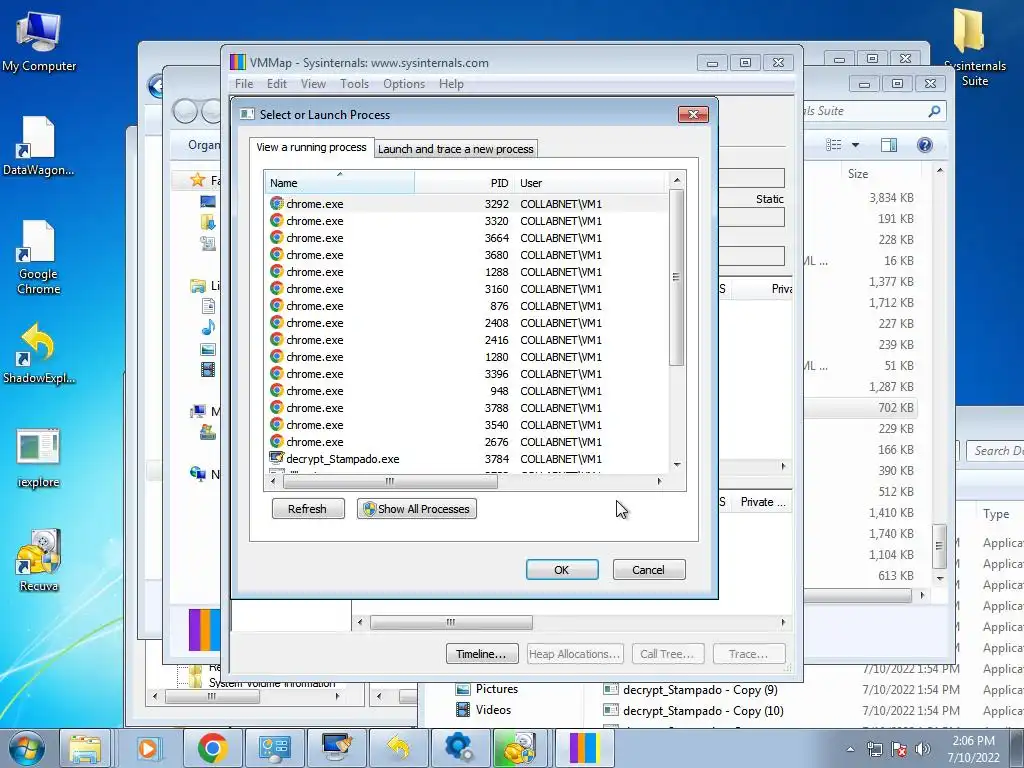The width and height of the screenshot is (1024, 768).
Task: Open the VMMap File menu
Action: 244,84
